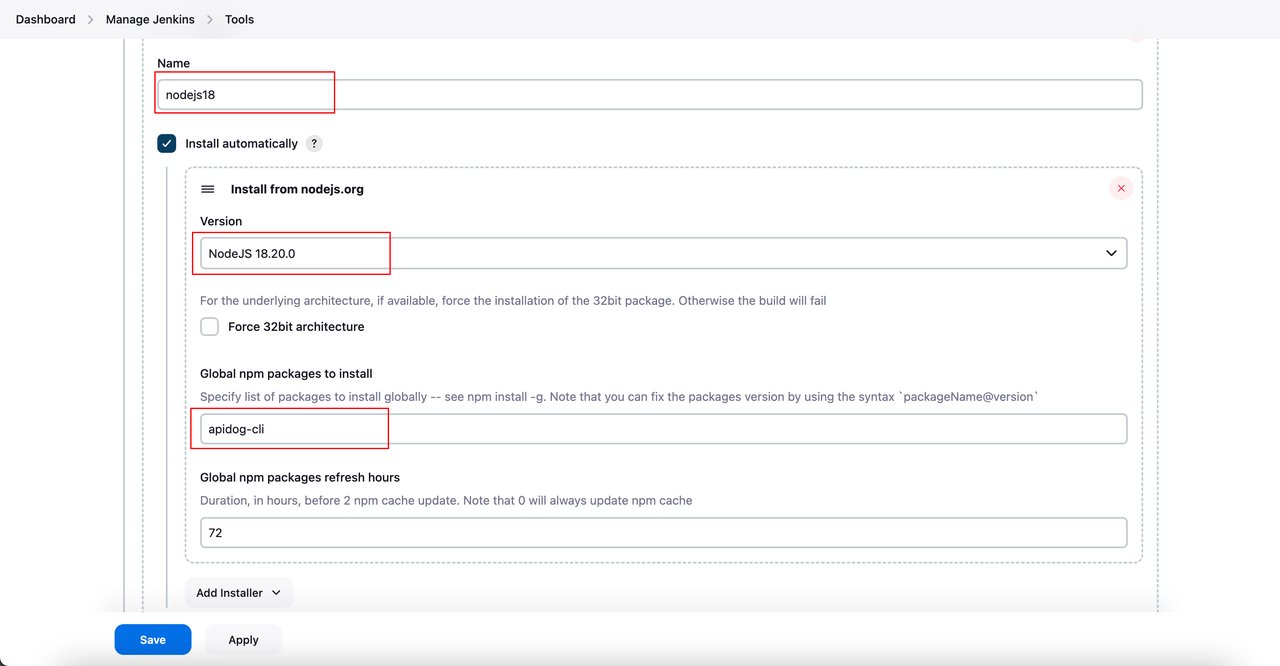Click the Global npm packages refresh hours label
The image size is (1280, 666).
[300, 478]
